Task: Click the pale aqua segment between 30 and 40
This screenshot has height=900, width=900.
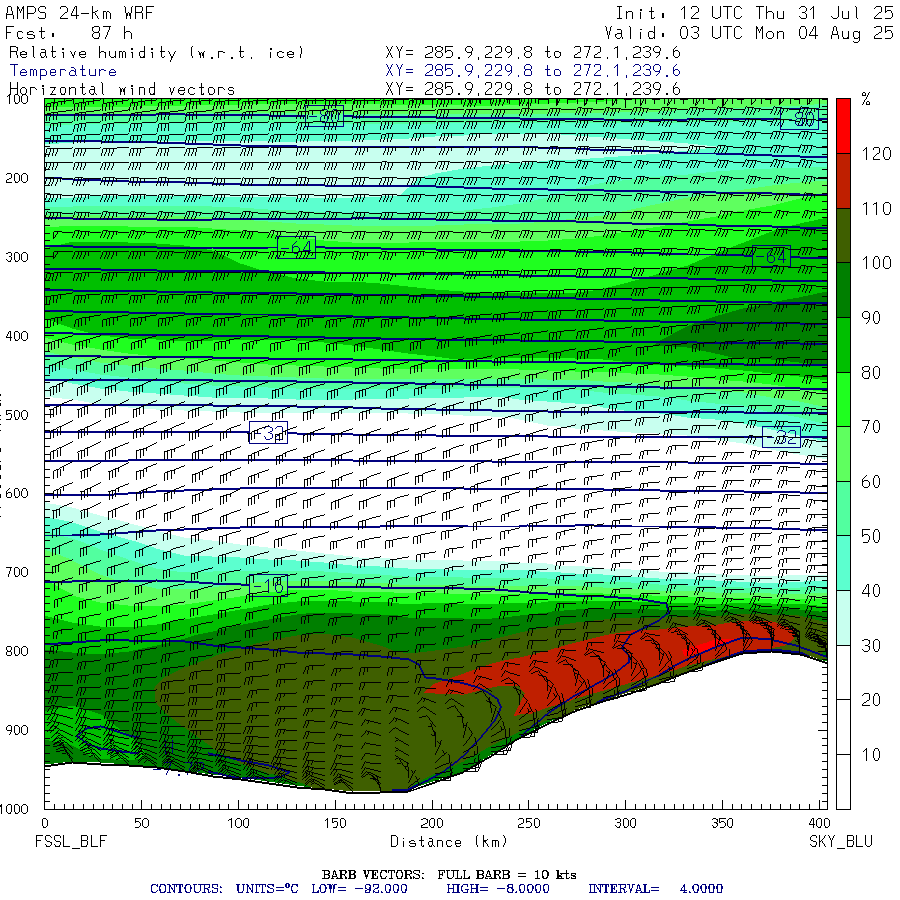Action: coord(843,618)
